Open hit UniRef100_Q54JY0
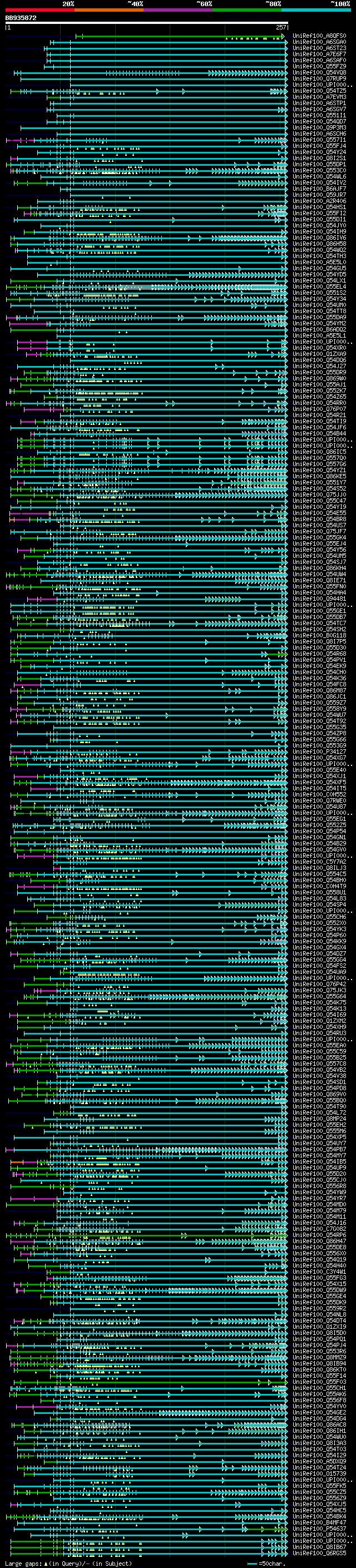Screen dimensions: 356x1568 pyautogui.click(x=319, y=225)
